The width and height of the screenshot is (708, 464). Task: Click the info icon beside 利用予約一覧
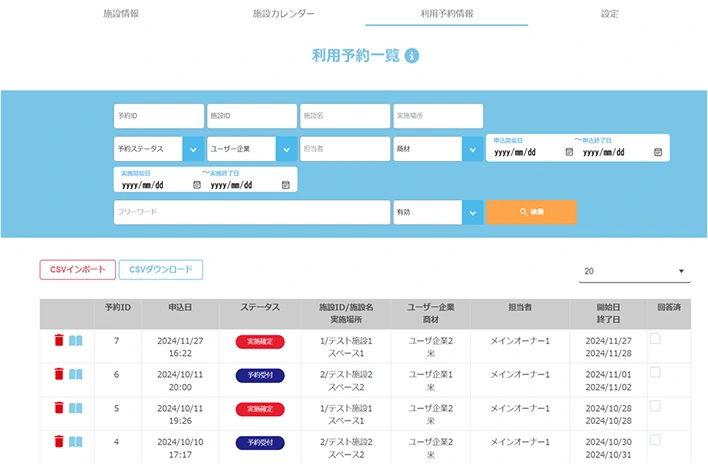412,55
